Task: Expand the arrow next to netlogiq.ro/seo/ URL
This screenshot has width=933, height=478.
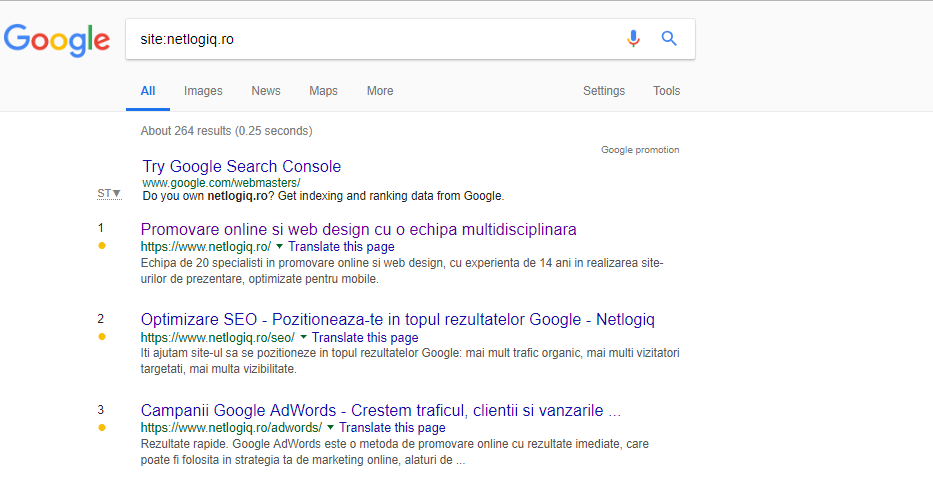Action: coord(303,337)
